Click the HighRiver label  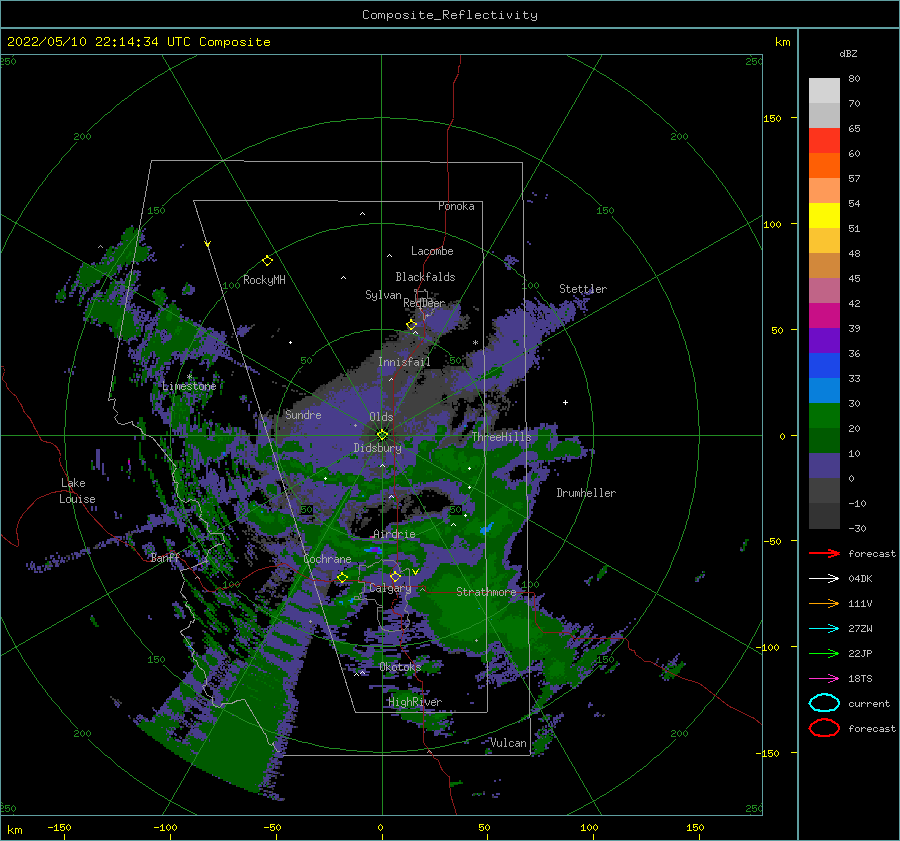(415, 702)
